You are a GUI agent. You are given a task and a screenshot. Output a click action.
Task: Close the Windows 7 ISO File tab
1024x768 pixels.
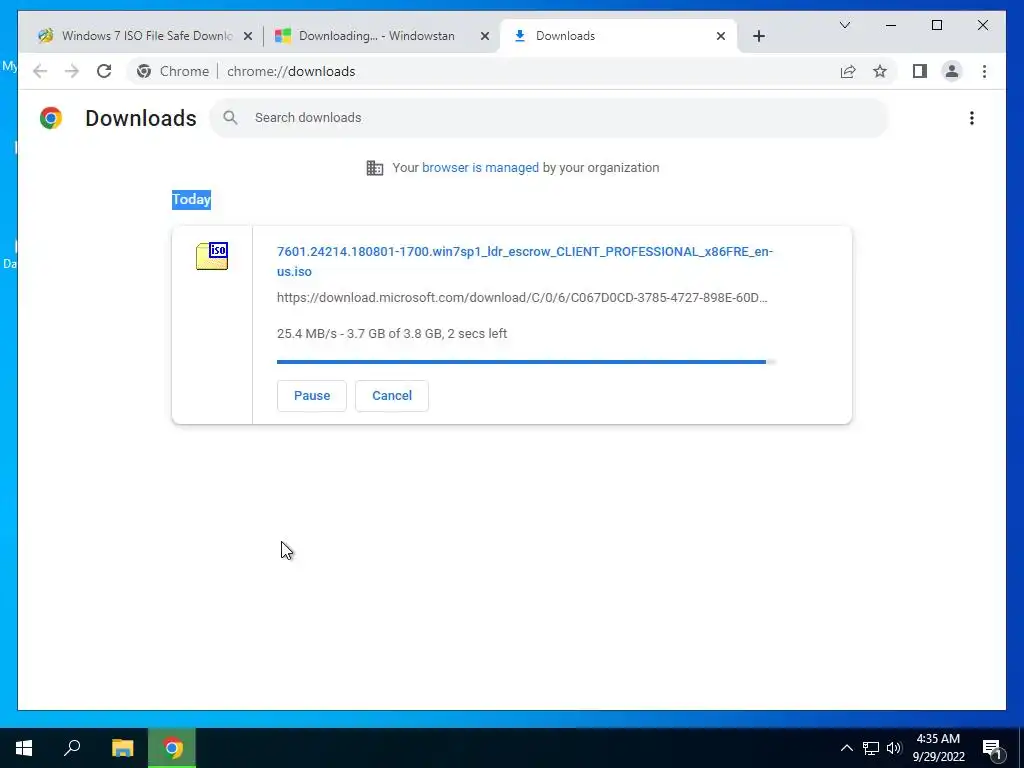pos(248,36)
